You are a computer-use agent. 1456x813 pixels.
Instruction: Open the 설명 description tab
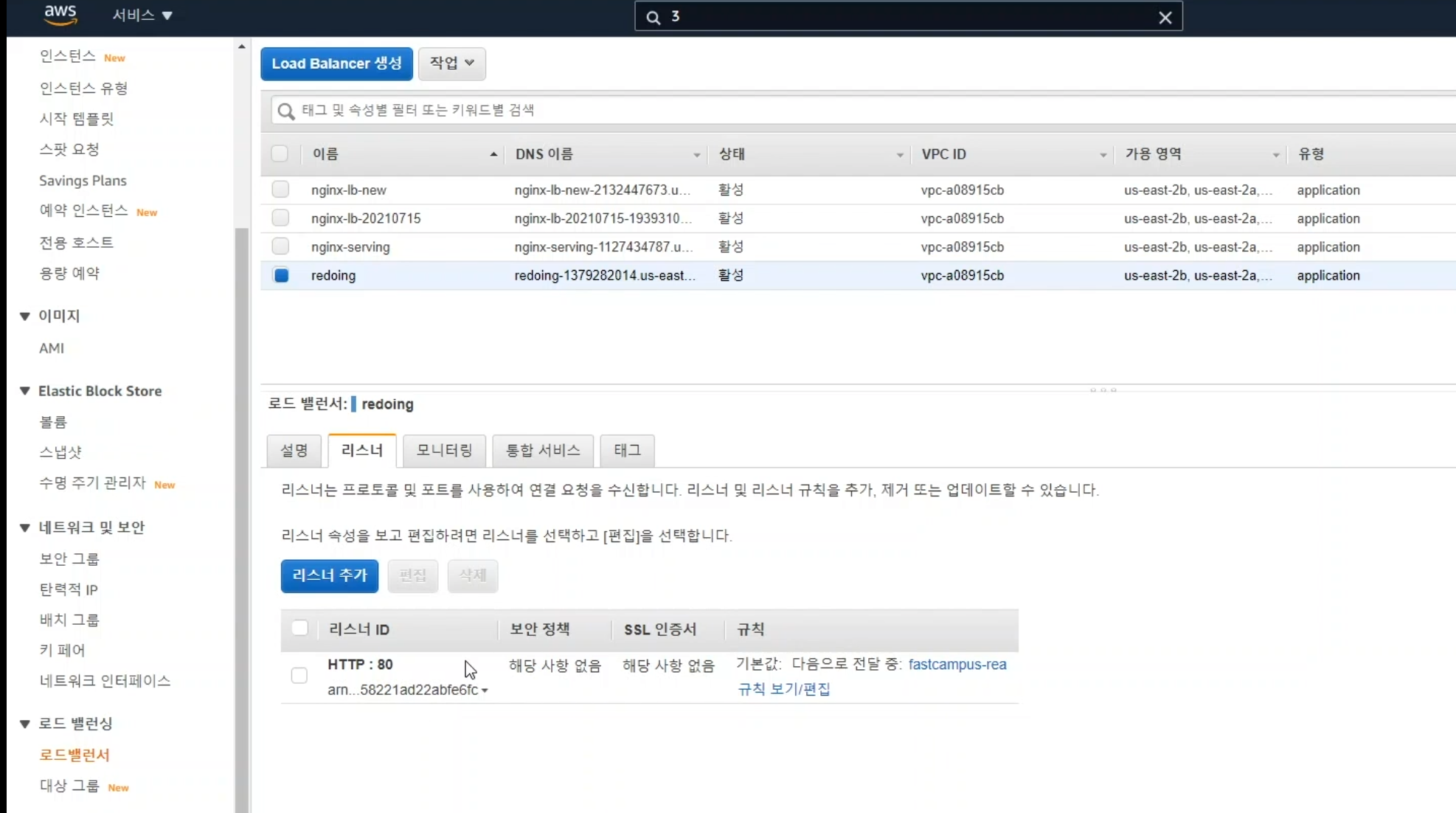point(294,450)
